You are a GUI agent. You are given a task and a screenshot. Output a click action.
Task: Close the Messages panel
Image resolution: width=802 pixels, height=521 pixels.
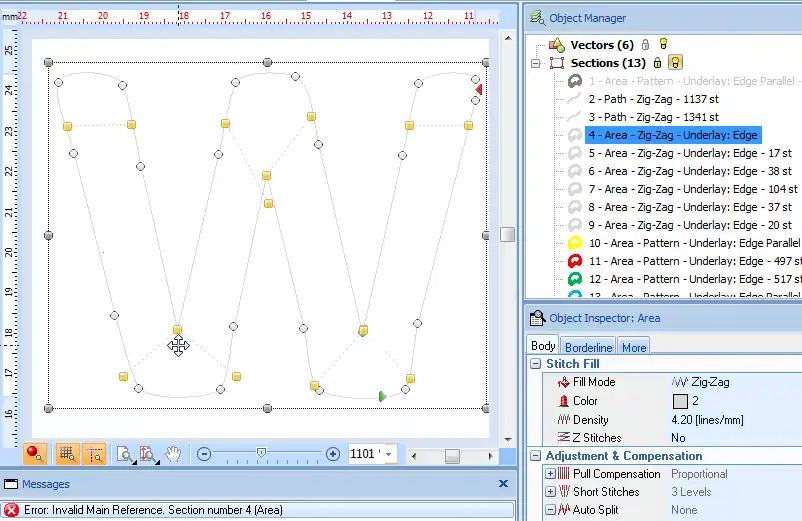[503, 484]
